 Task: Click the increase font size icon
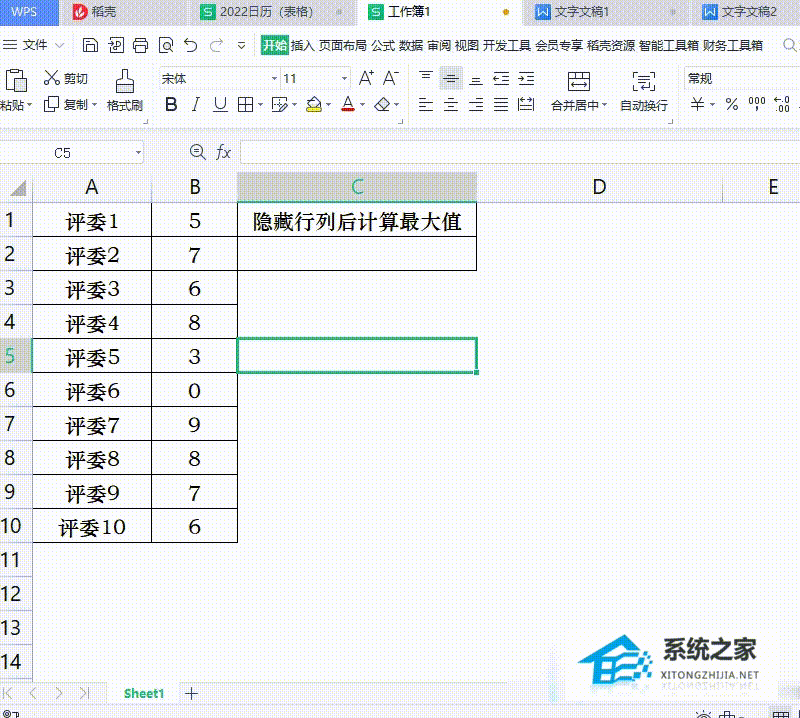(366, 78)
